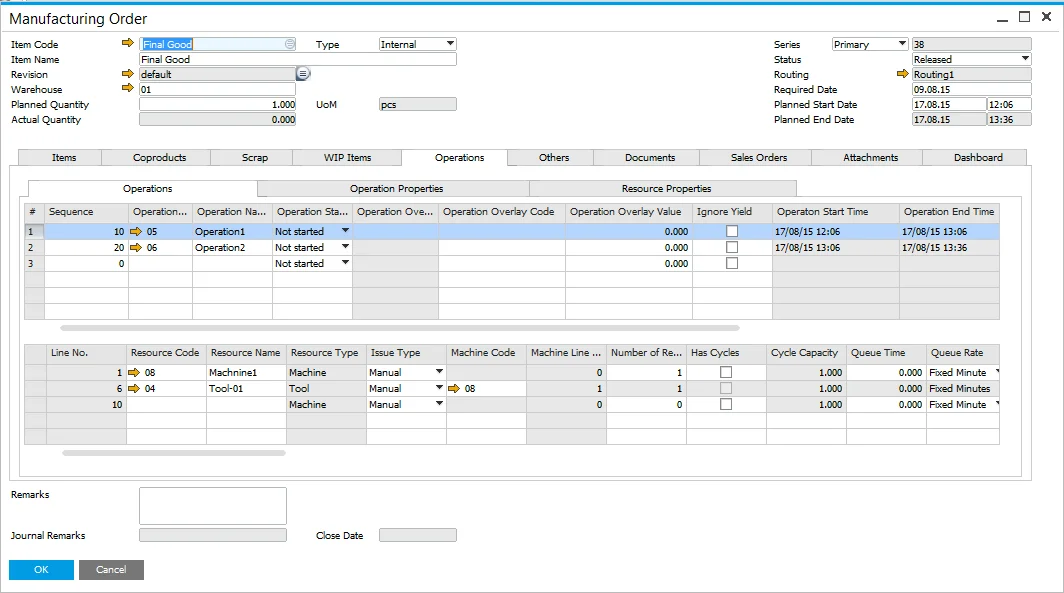
Task: Click the link arrow beside resource code 08
Action: click(x=136, y=372)
